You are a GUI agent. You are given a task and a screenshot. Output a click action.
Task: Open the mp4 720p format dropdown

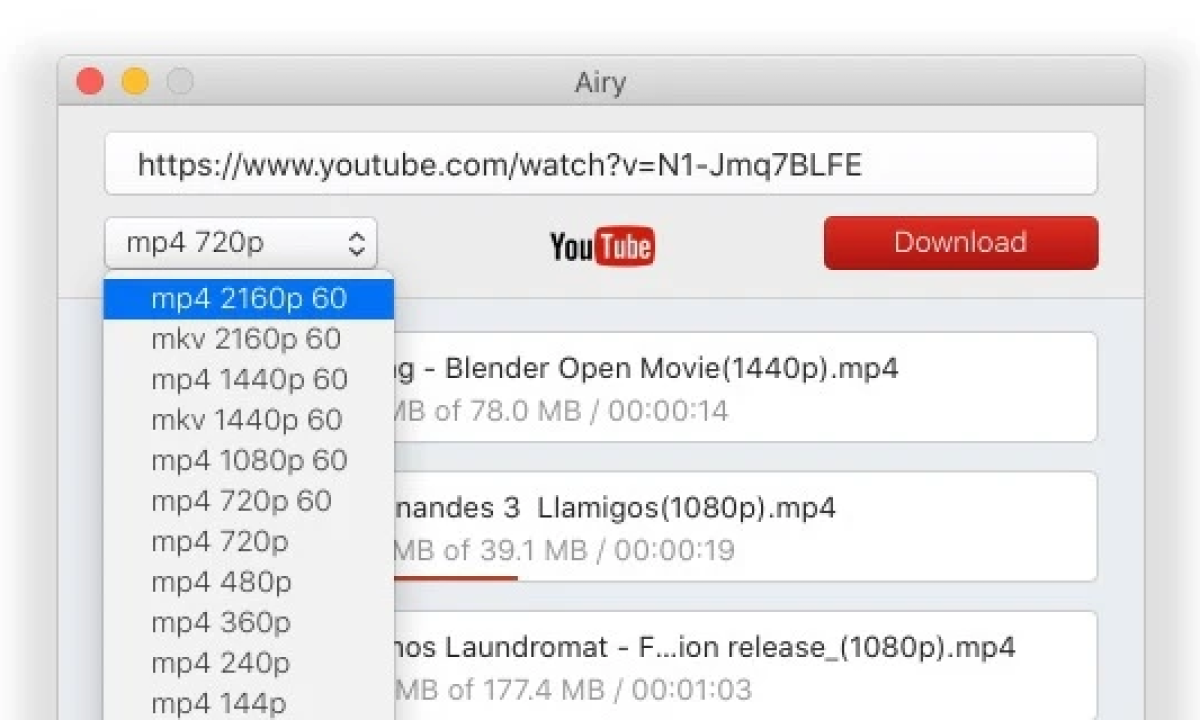[x=241, y=243]
